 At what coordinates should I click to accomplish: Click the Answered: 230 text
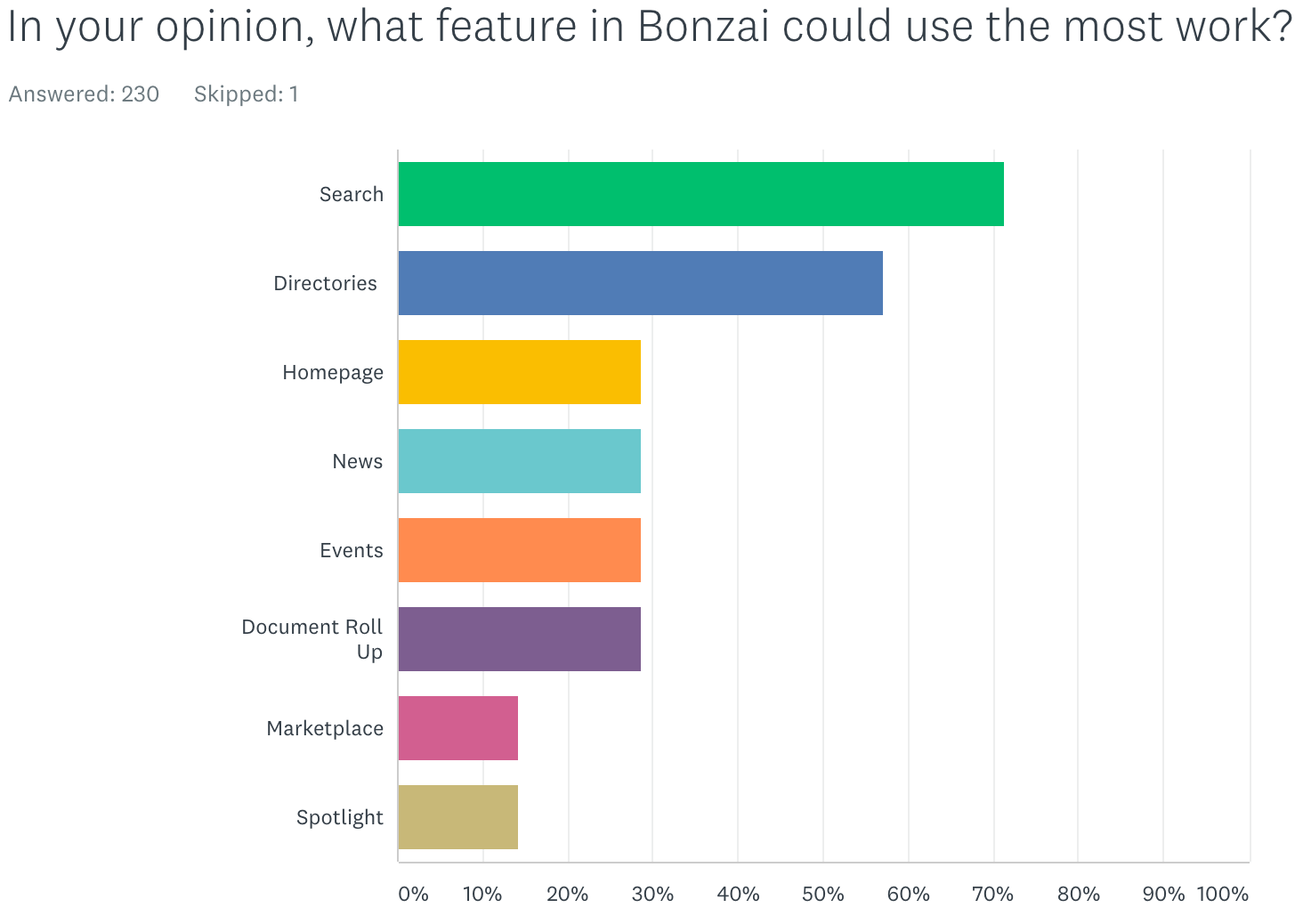coord(84,93)
